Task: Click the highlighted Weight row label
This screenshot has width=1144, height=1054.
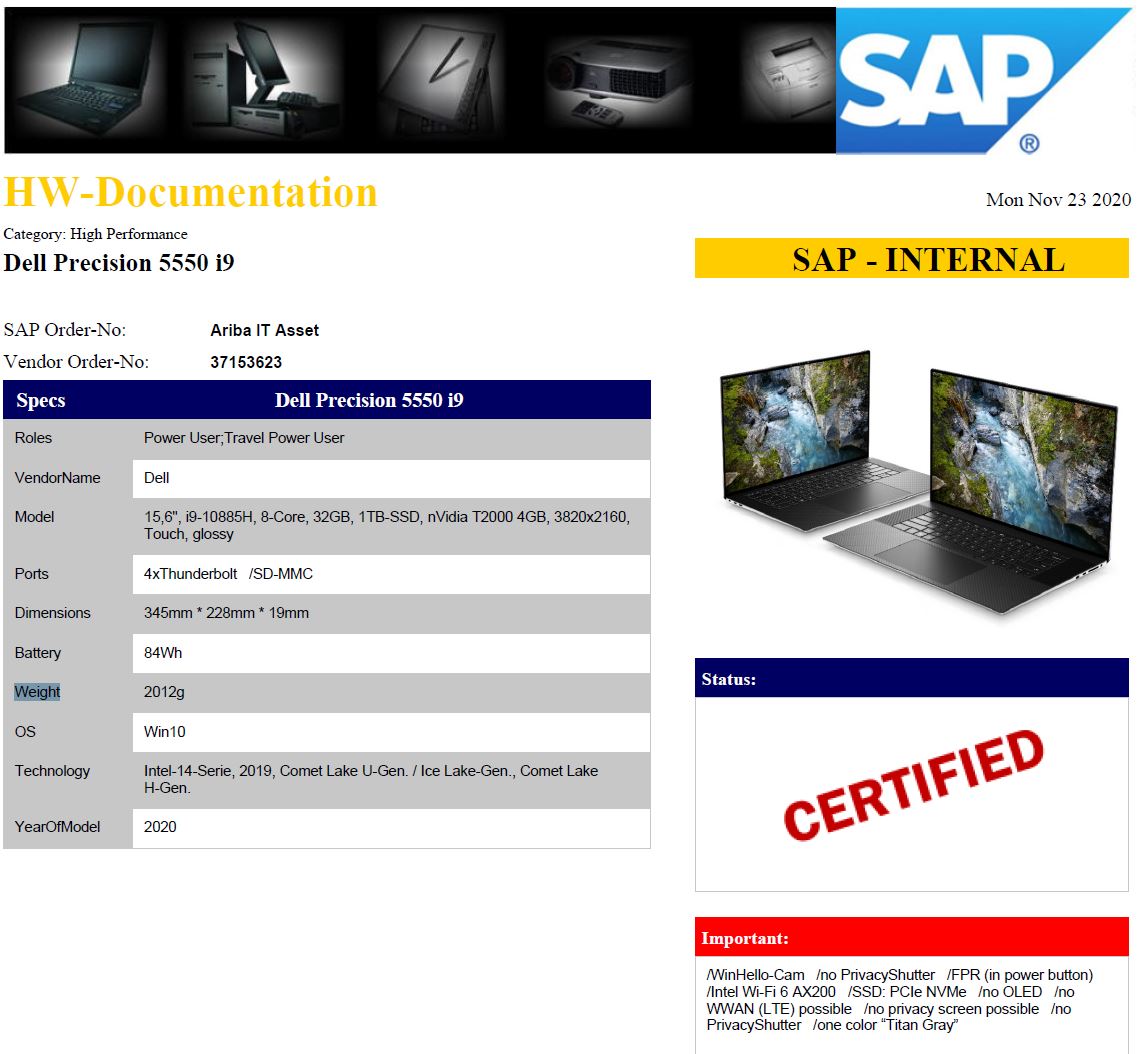Action: [x=37, y=691]
